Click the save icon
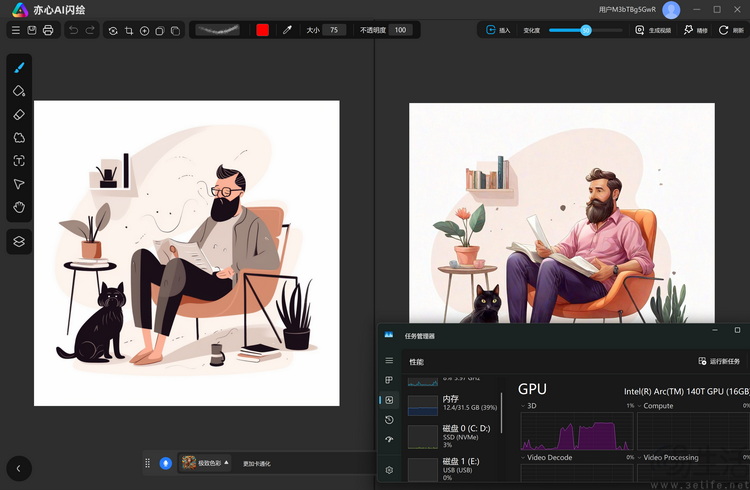 (x=32, y=30)
